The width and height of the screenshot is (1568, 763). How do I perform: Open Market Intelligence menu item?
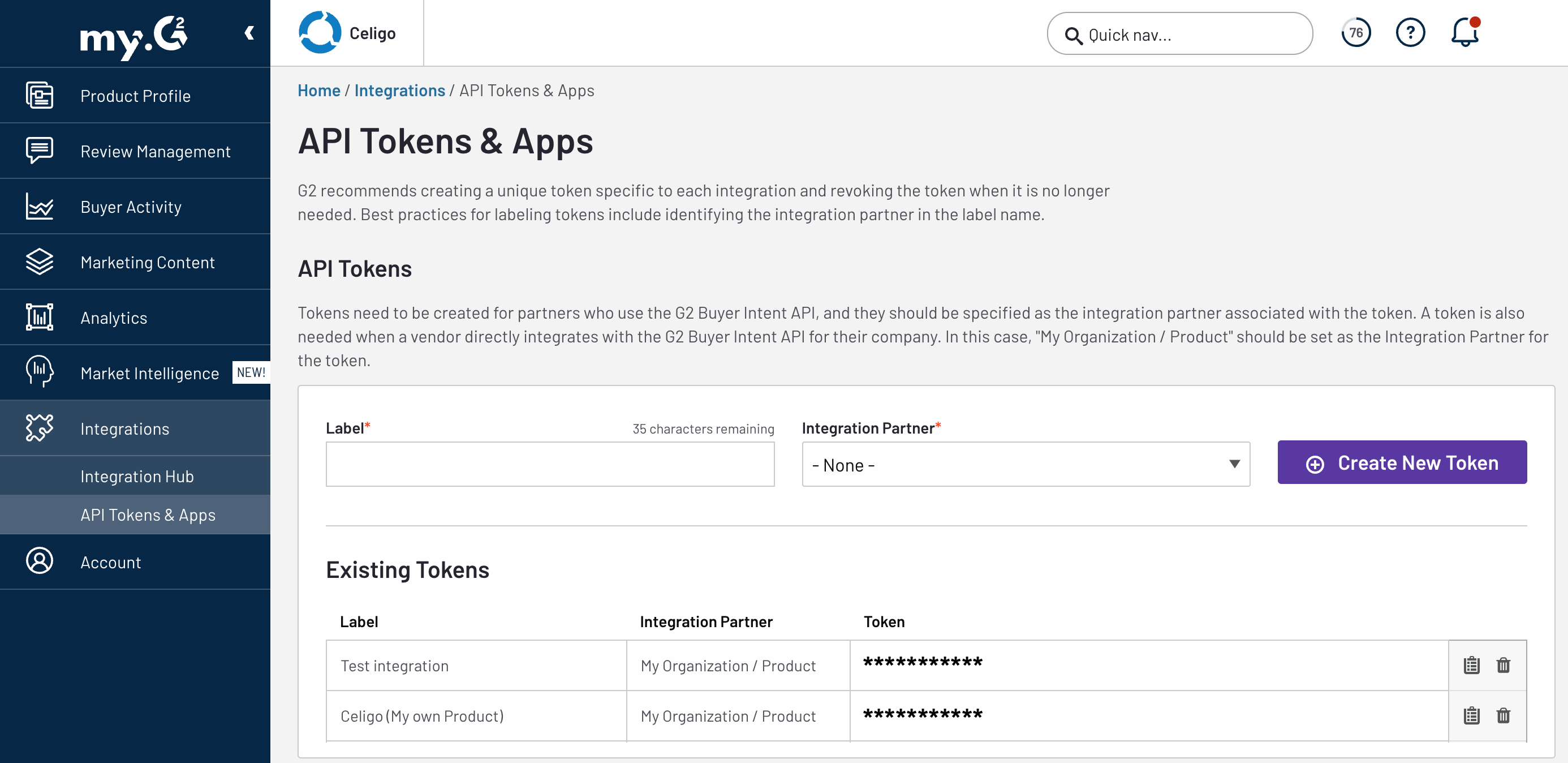[135, 372]
